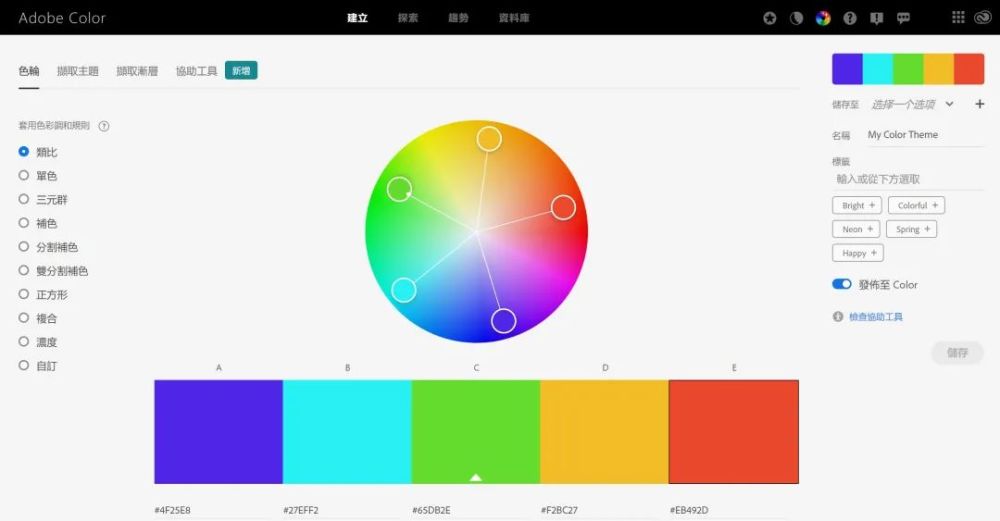Click the 儲存 save button
Screen dimensions: 1000x521
(957, 353)
